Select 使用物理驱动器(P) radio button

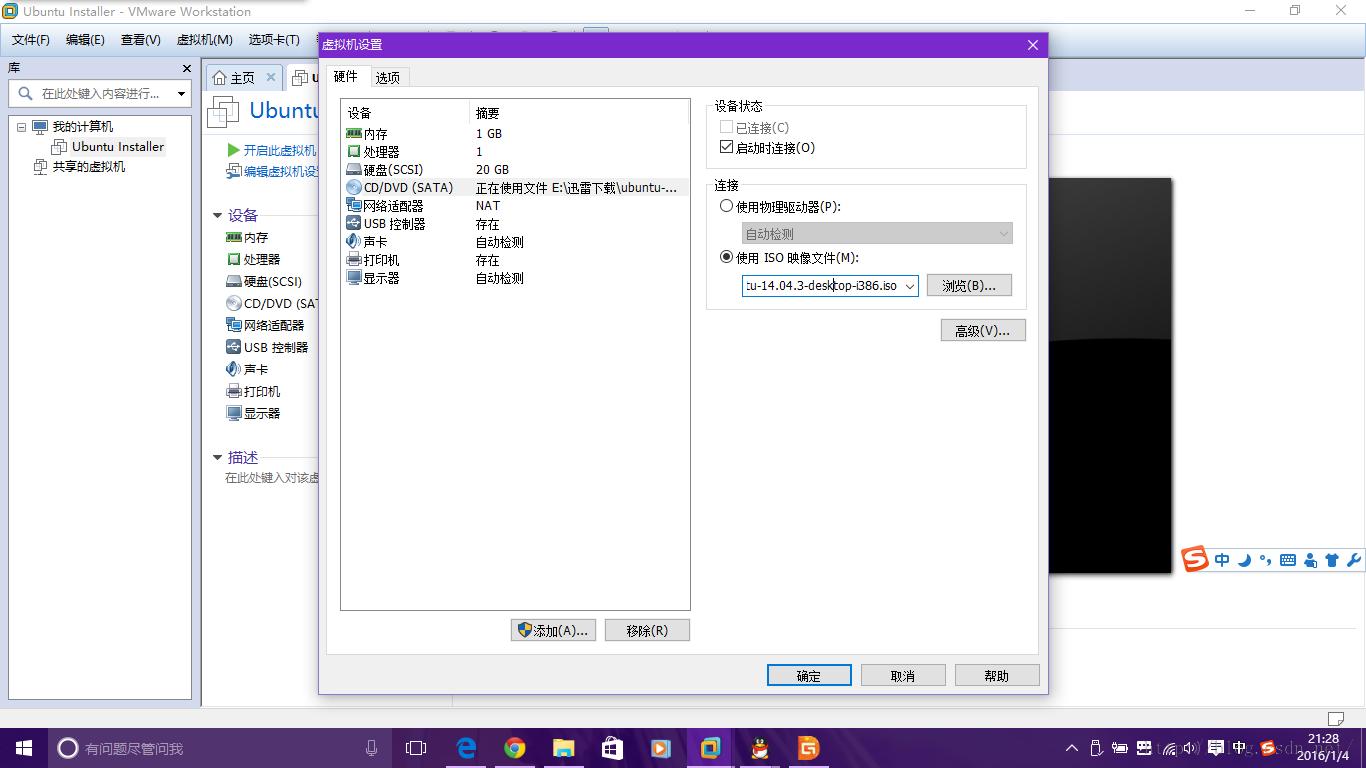point(727,206)
